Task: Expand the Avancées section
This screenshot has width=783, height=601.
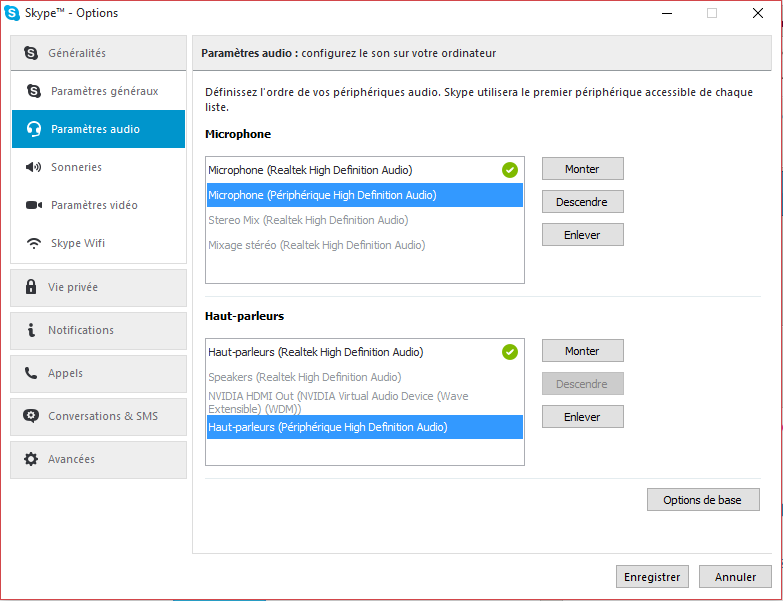Action: (x=98, y=459)
